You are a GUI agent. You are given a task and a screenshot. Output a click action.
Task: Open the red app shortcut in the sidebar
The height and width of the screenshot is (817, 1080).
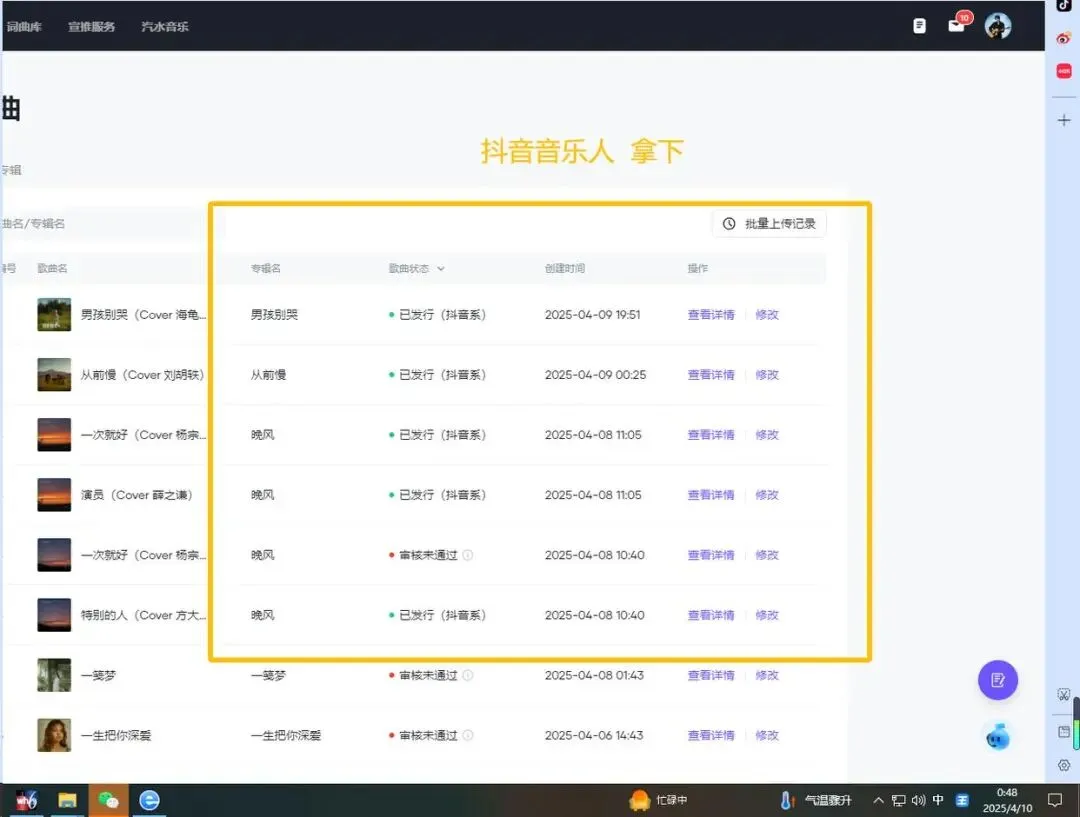(1064, 71)
